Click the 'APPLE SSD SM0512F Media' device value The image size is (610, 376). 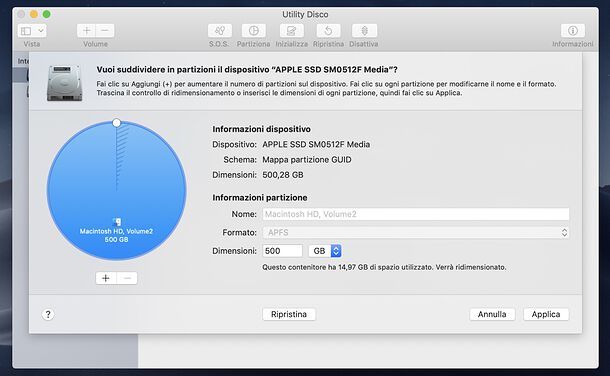[x=316, y=144]
